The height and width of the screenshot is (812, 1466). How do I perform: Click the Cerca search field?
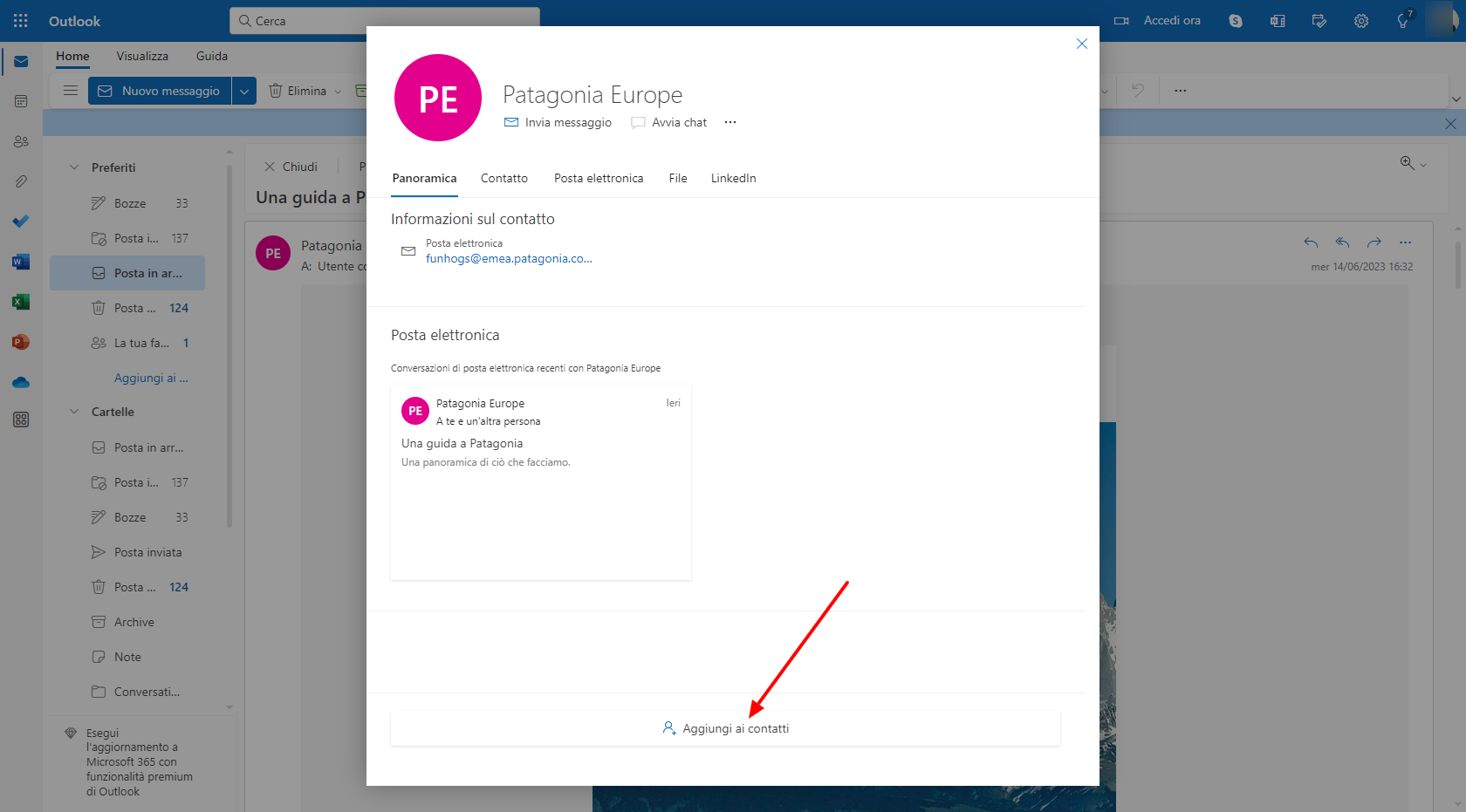tap(385, 21)
